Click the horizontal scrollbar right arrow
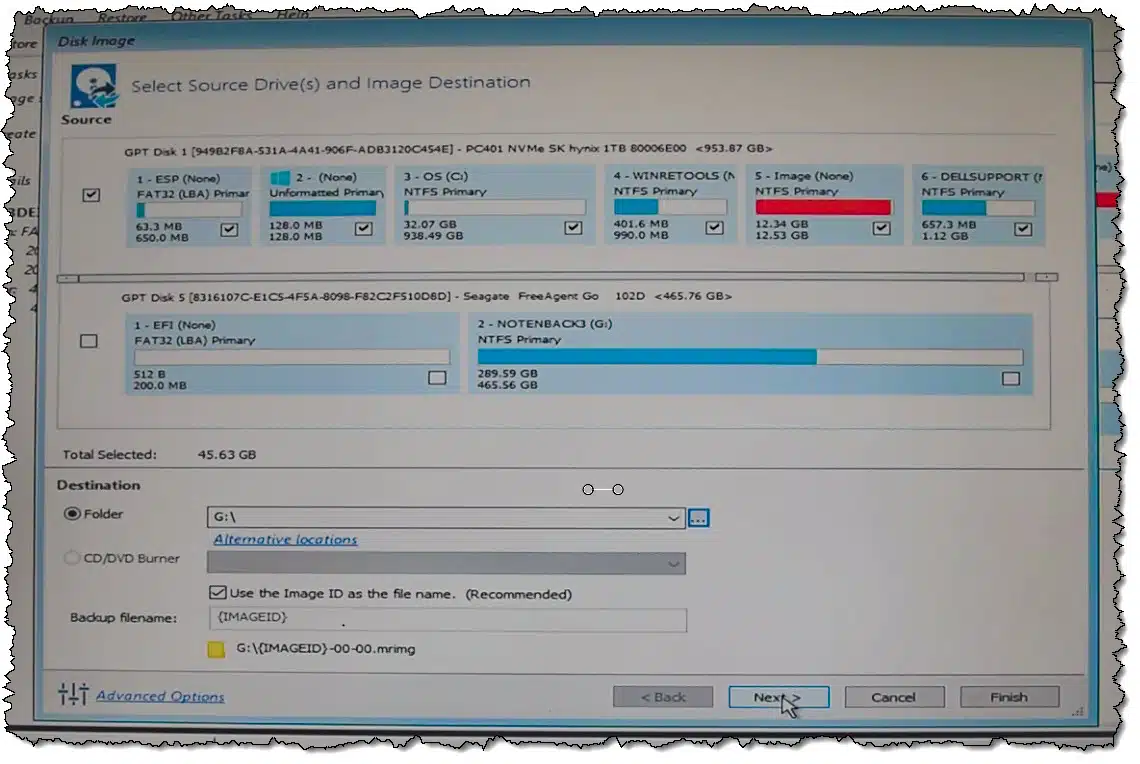Image resolution: width=1140 pixels, height=764 pixels. point(1046,277)
